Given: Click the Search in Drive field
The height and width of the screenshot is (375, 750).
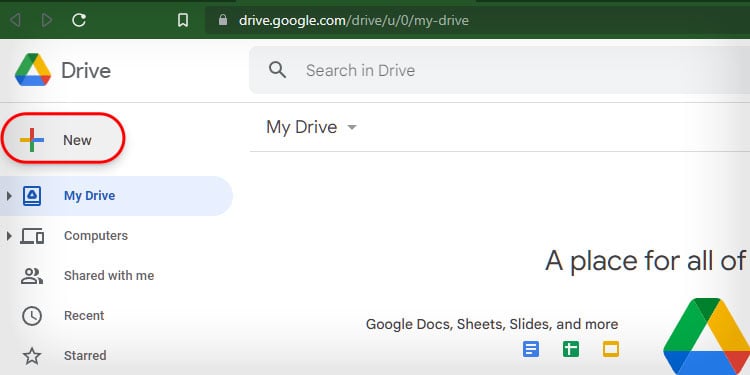Looking at the screenshot, I should [499, 70].
